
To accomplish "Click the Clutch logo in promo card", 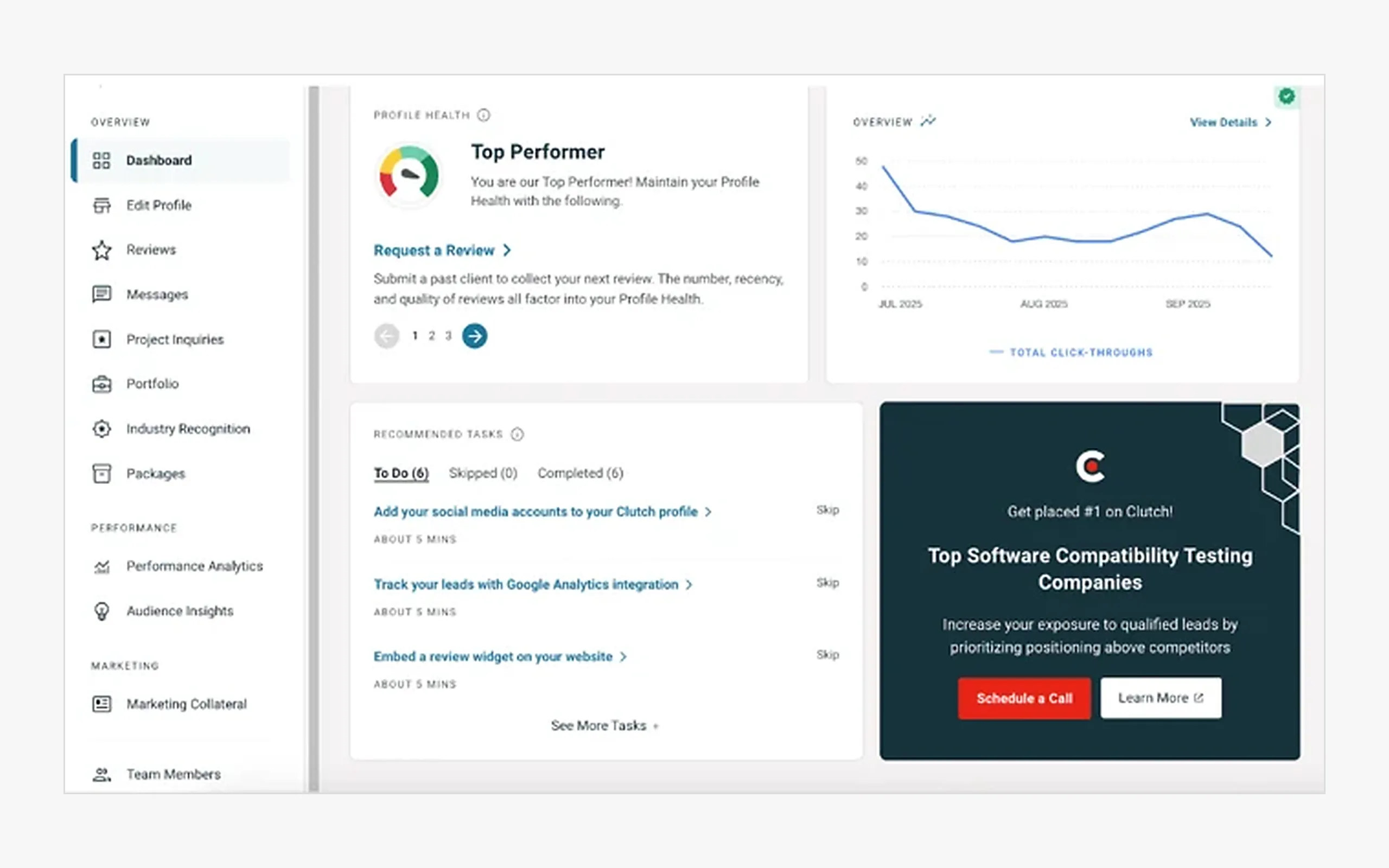I will coord(1090,466).
